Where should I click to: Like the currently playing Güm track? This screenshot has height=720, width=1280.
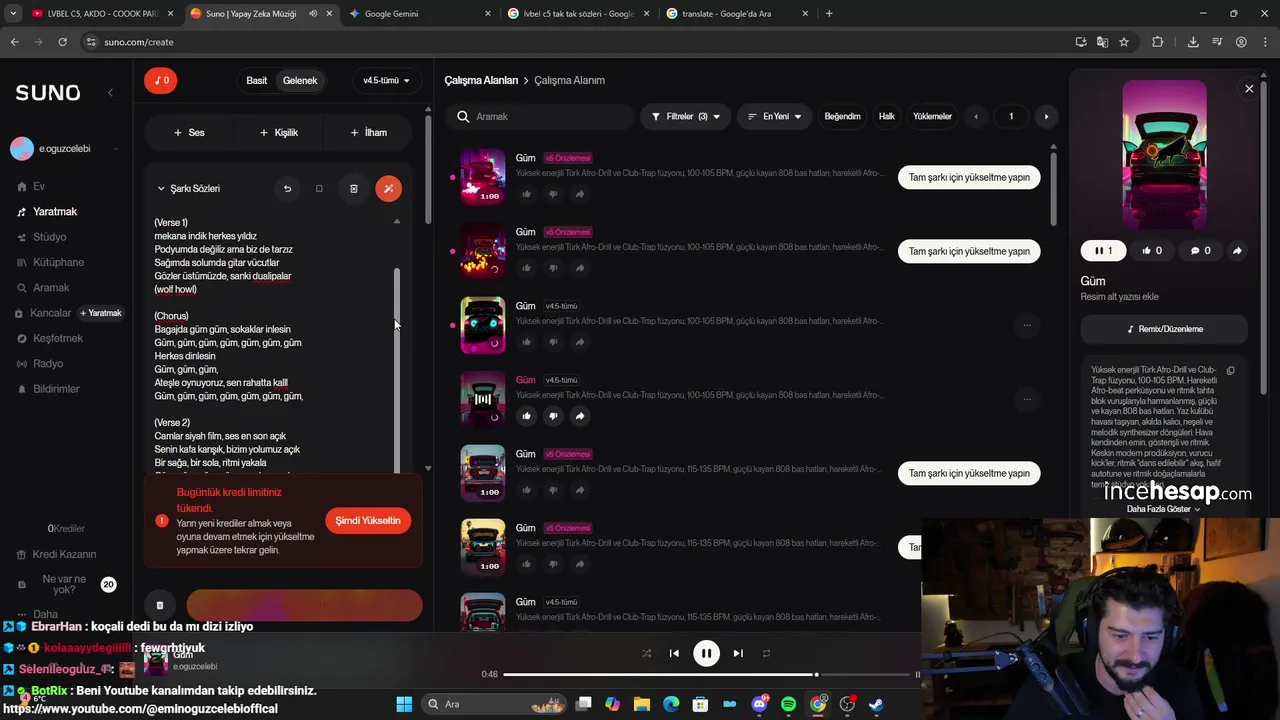pos(526,416)
